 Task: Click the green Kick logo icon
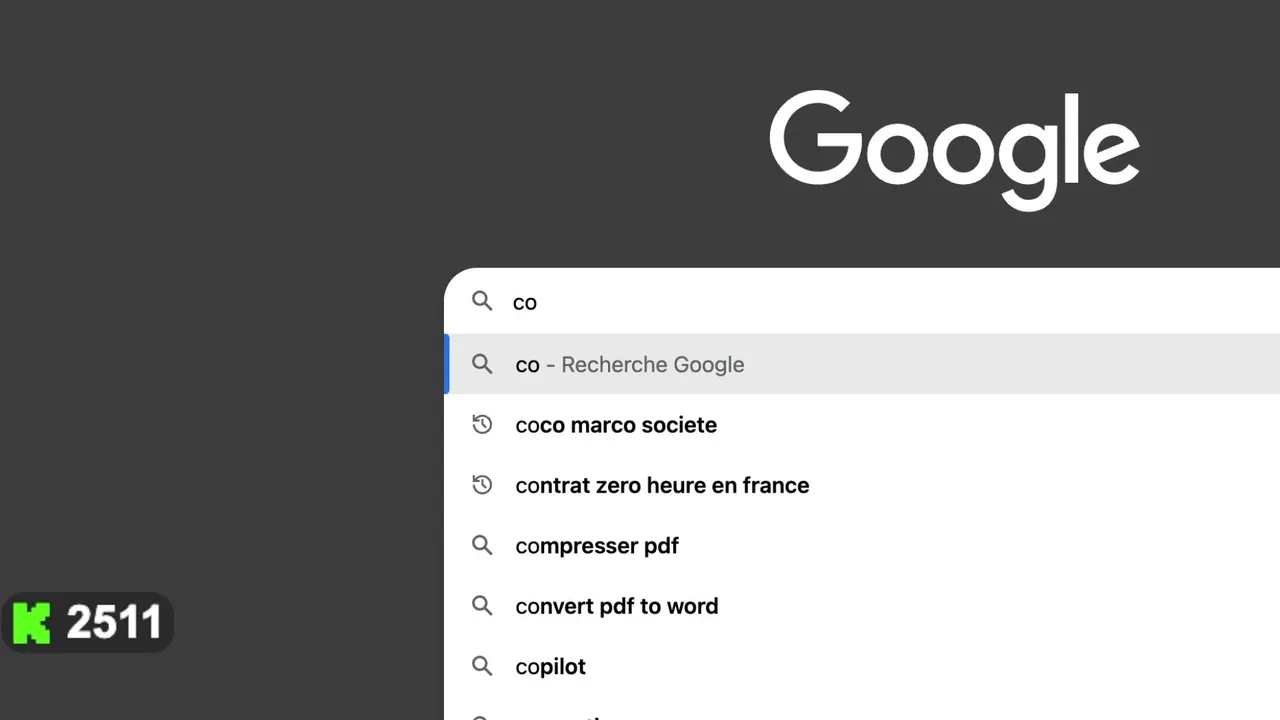tap(32, 623)
